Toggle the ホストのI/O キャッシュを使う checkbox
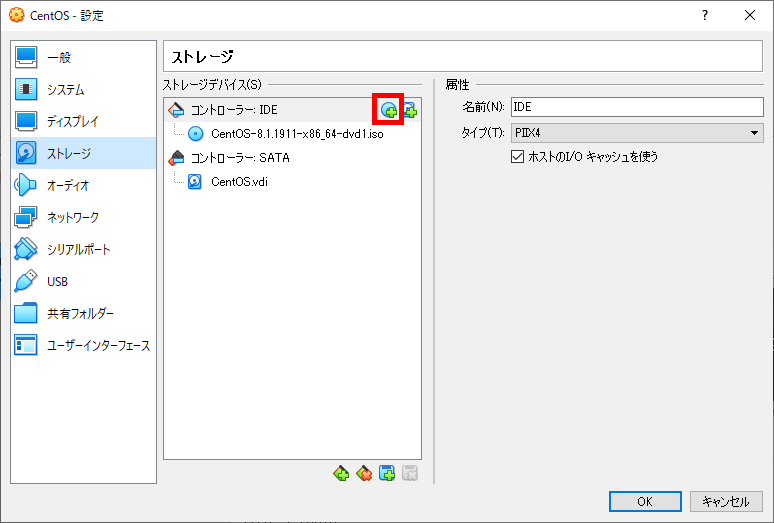 (x=518, y=157)
